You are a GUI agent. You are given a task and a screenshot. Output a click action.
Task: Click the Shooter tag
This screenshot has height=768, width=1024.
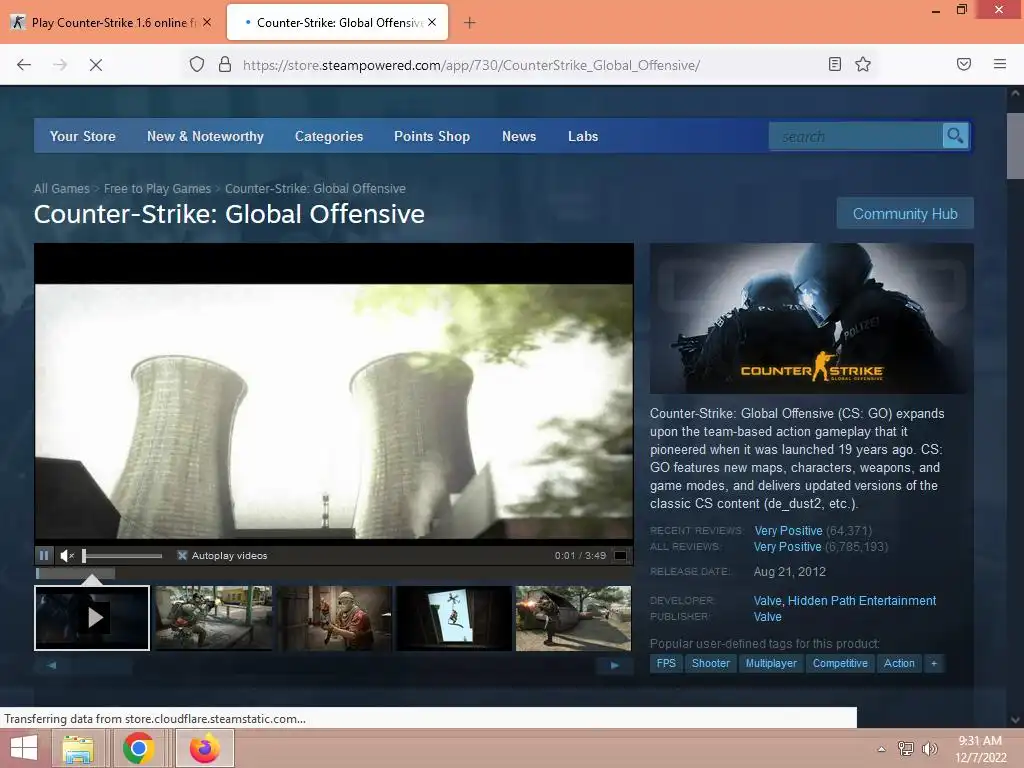coord(711,664)
